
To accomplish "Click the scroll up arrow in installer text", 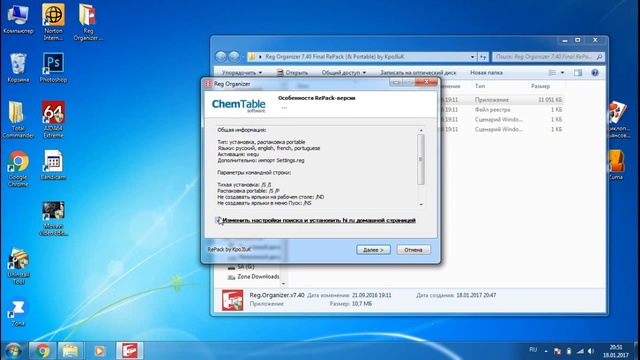I will 421,130.
